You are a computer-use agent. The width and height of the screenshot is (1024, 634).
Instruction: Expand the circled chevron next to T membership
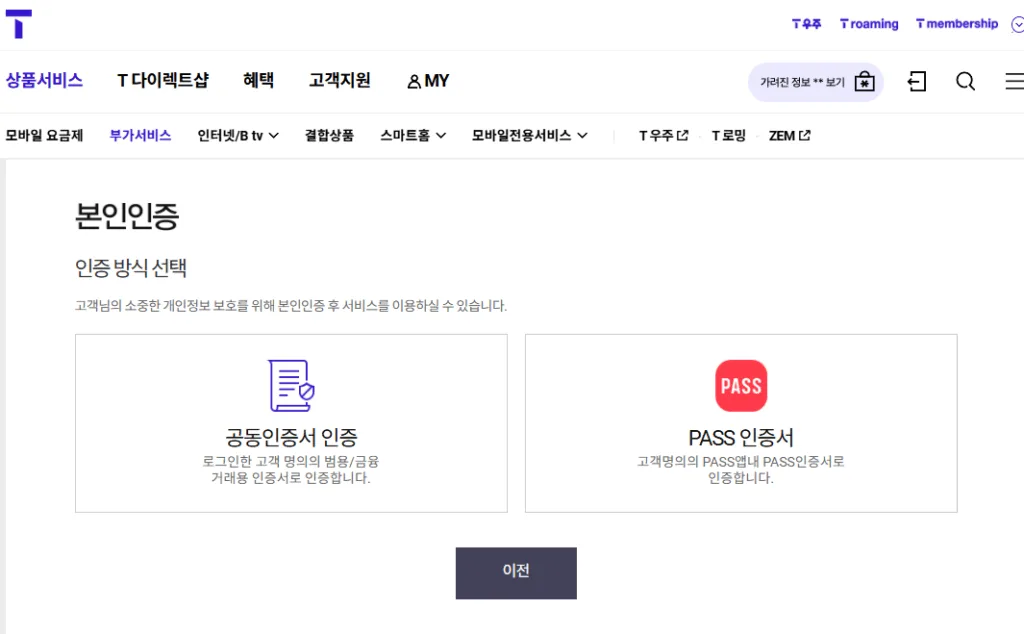(1017, 25)
